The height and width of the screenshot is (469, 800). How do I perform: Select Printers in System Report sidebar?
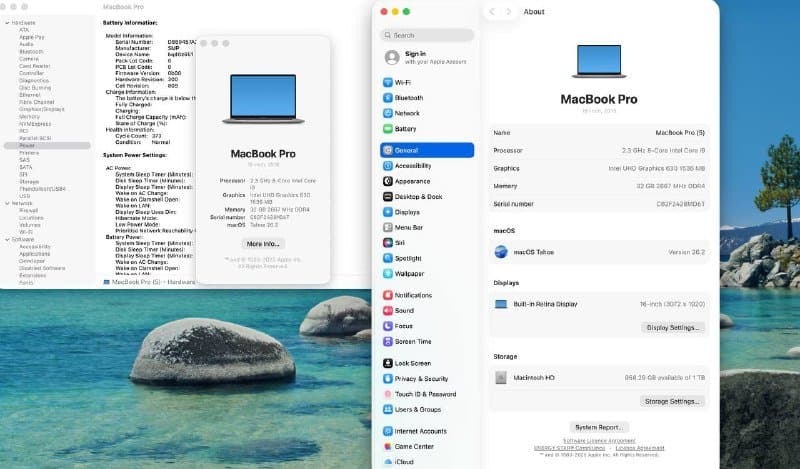click(29, 153)
